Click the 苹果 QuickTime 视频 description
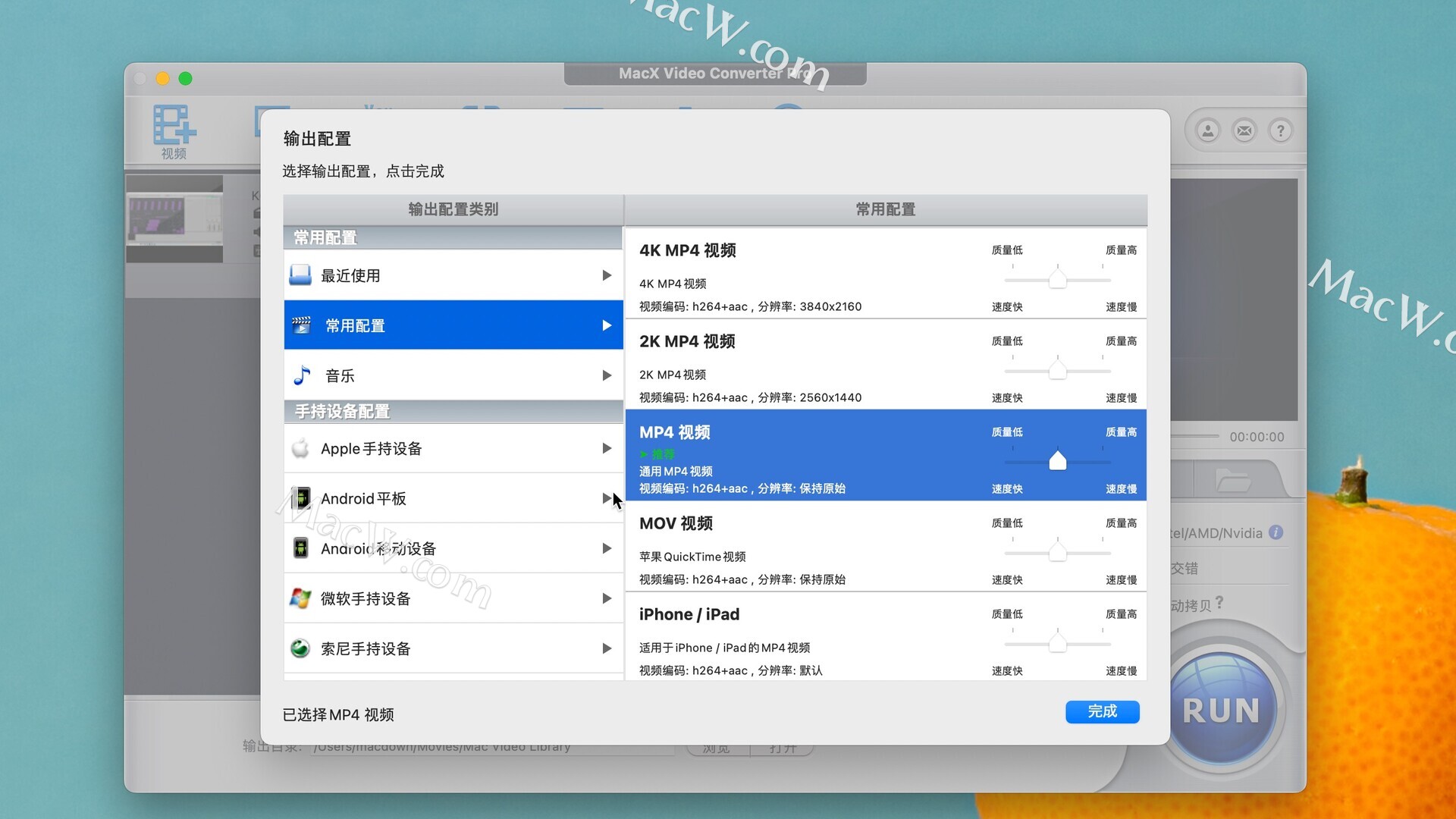This screenshot has width=1456, height=819. point(692,556)
